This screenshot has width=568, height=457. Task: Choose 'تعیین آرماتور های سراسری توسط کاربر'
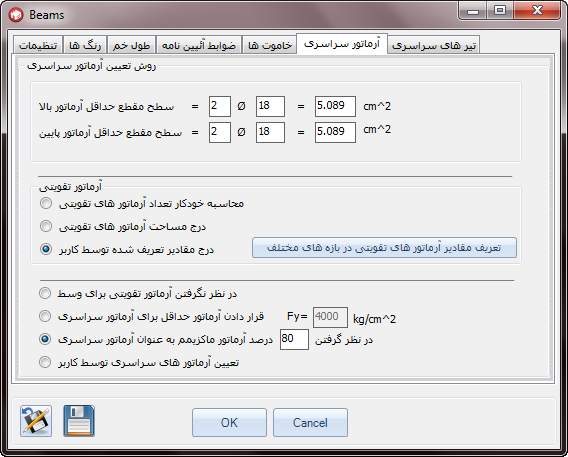[x=45, y=362]
